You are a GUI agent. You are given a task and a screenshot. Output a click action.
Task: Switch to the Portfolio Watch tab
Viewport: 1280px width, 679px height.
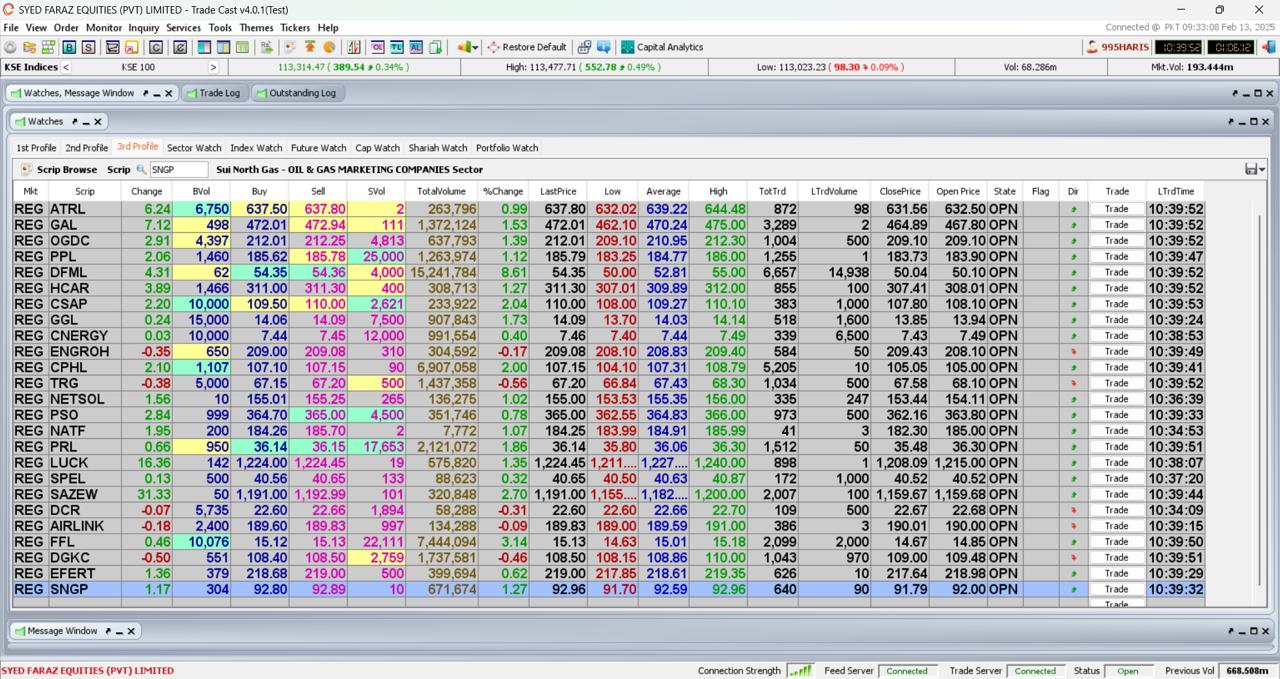[x=507, y=148]
